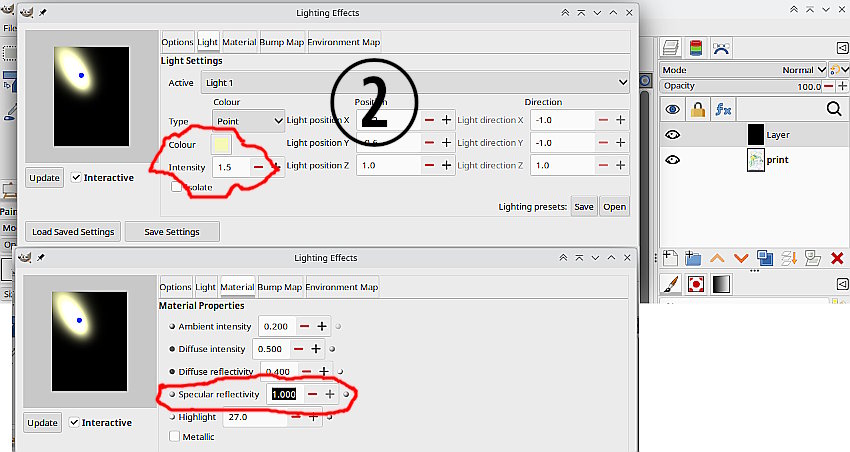
Task: Increase Ambient intensity with plus
Action: [x=322, y=326]
